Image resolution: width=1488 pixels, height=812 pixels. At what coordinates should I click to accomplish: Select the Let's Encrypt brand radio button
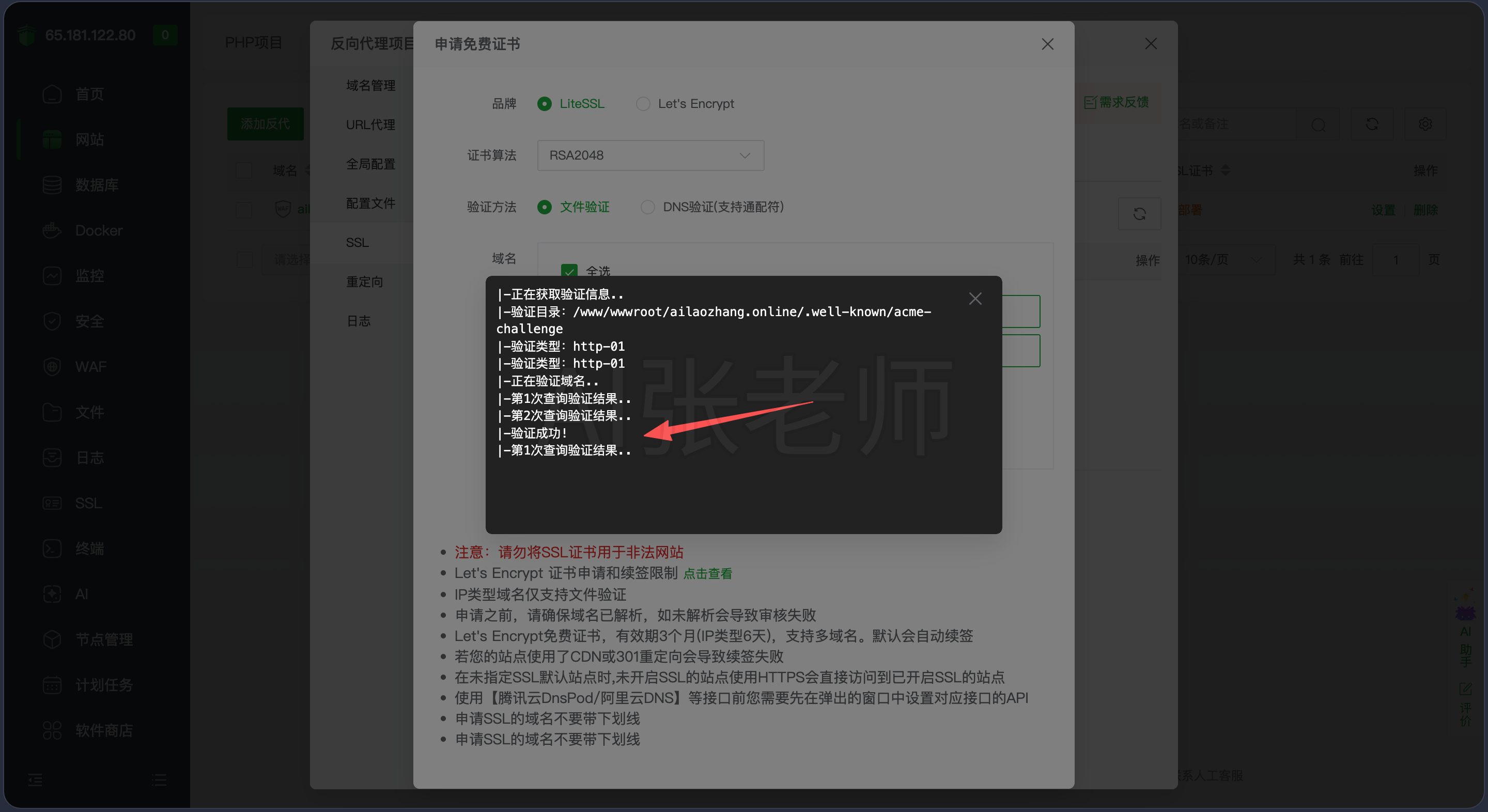tap(643, 103)
